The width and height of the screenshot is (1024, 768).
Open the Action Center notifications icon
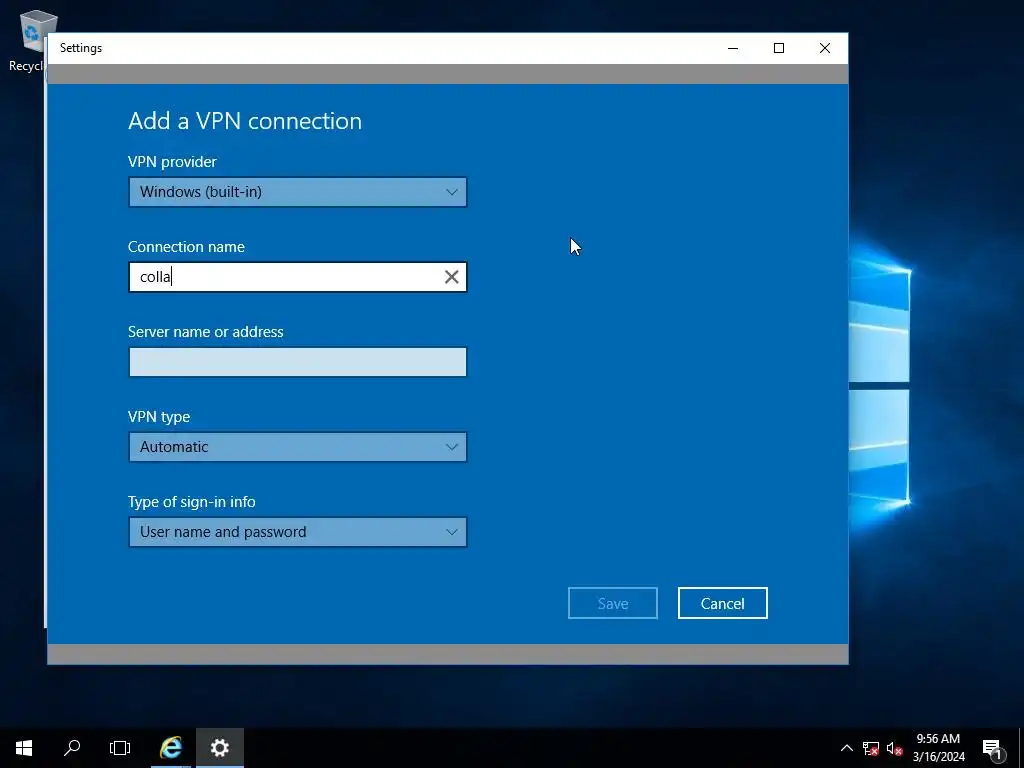[x=993, y=748]
